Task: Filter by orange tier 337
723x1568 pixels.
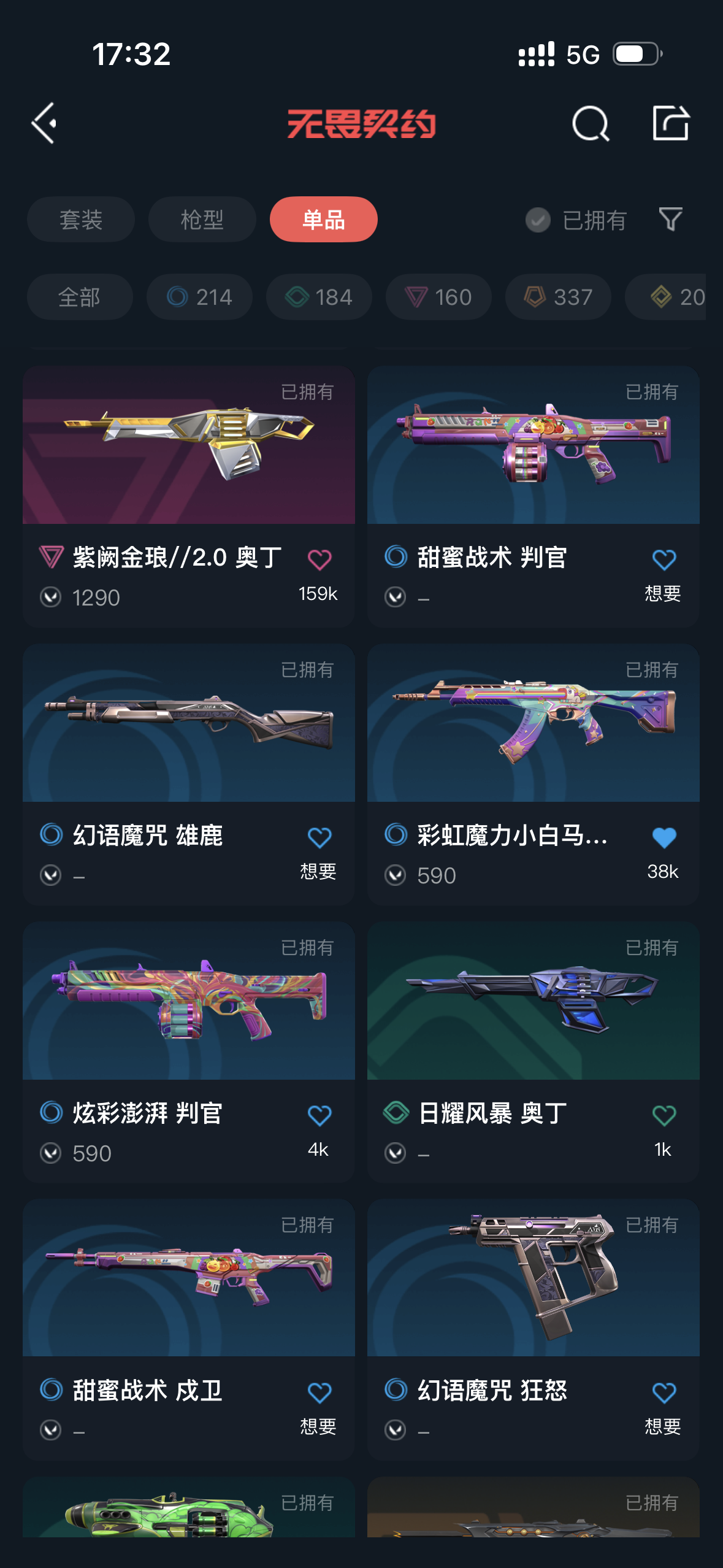Action: [558, 297]
